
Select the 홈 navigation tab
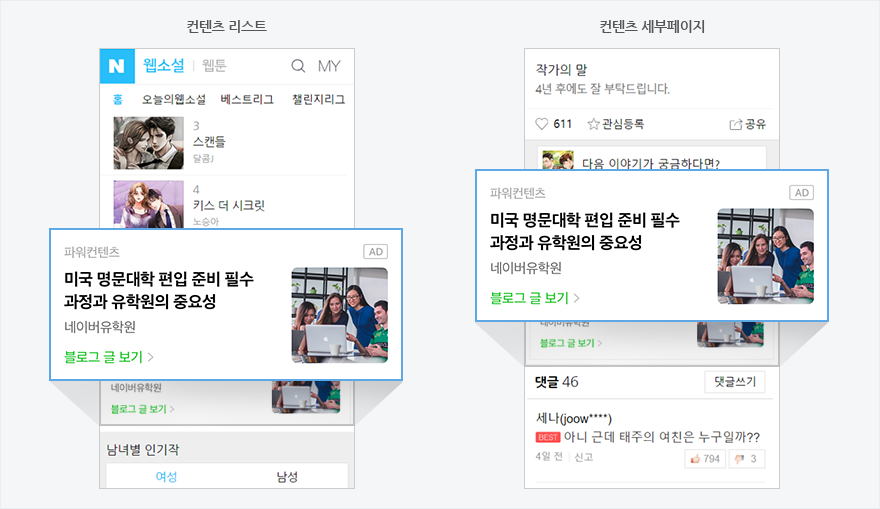click(118, 99)
